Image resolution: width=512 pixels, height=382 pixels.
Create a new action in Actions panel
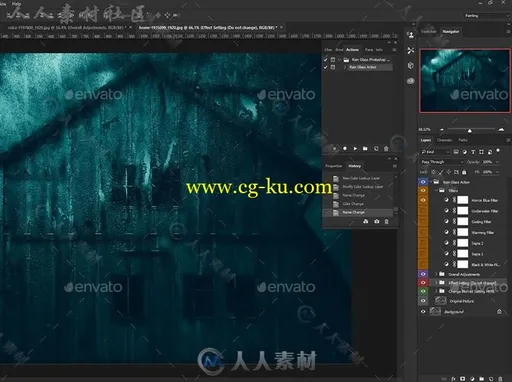[376, 149]
